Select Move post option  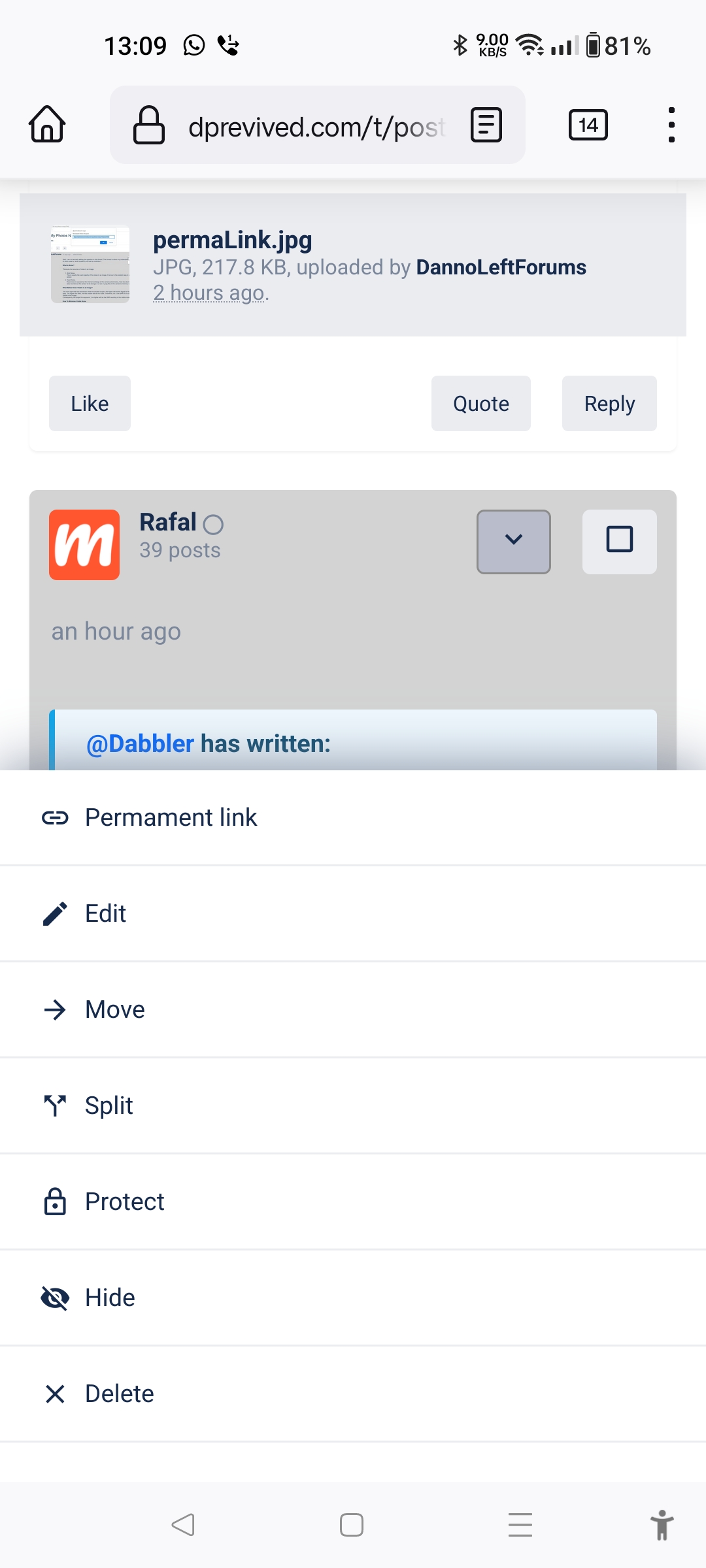[353, 1010]
